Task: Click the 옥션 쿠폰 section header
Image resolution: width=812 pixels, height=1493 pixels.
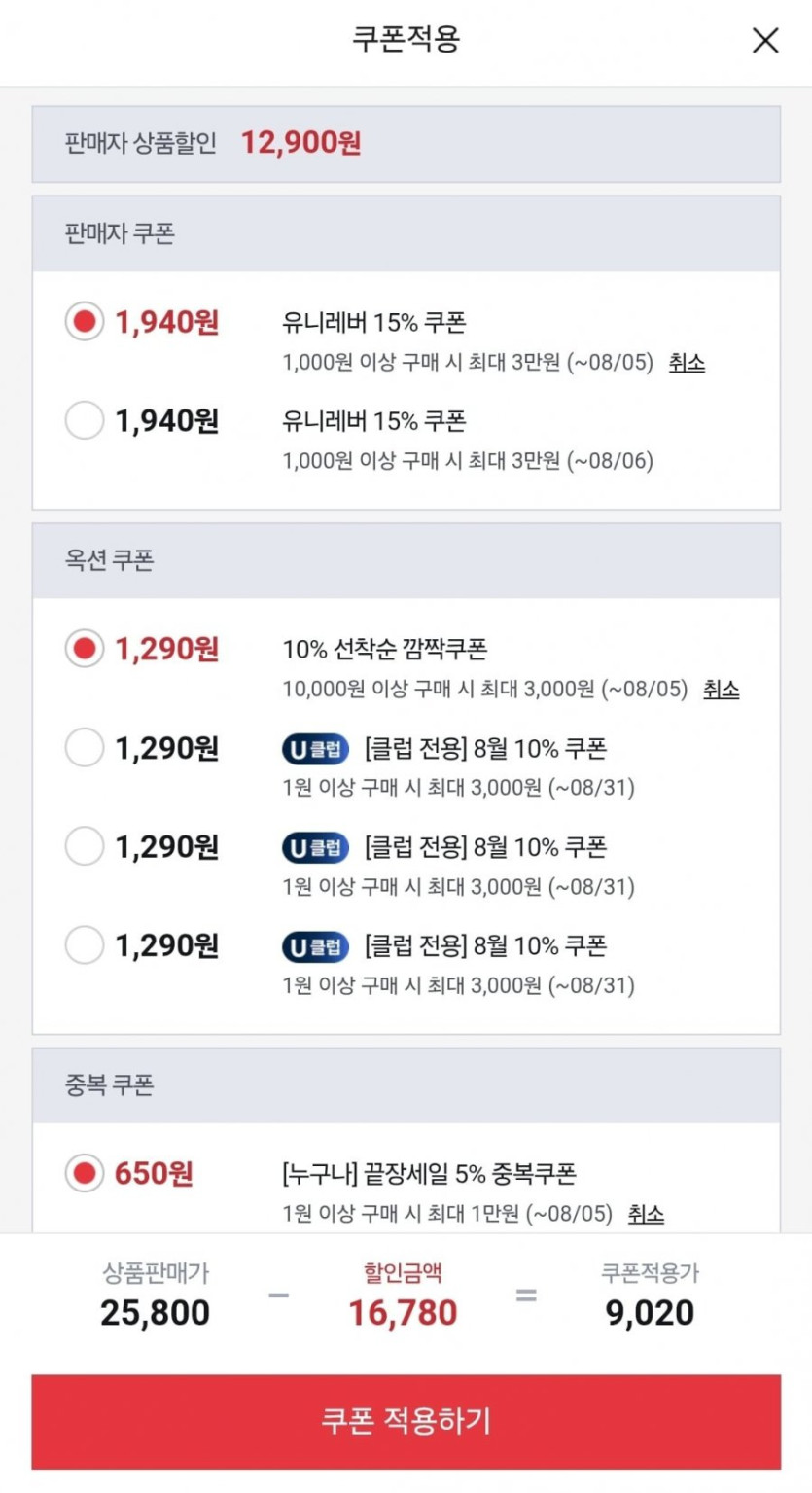Action: [406, 561]
